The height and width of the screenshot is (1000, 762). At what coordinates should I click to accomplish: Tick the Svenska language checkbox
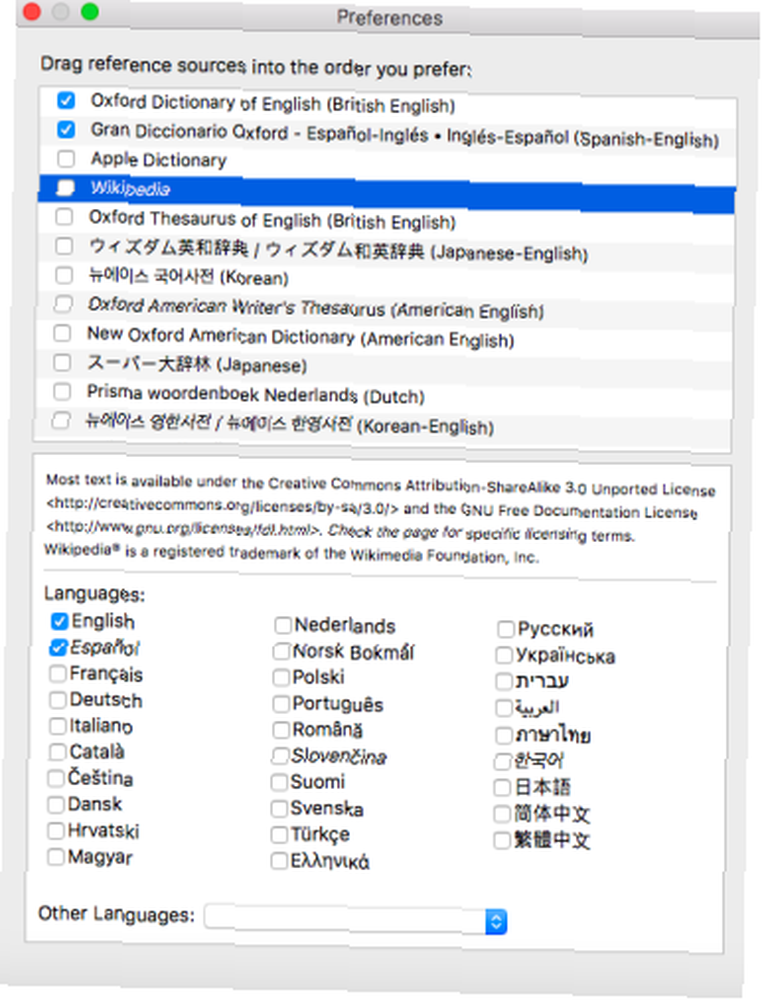(x=280, y=808)
